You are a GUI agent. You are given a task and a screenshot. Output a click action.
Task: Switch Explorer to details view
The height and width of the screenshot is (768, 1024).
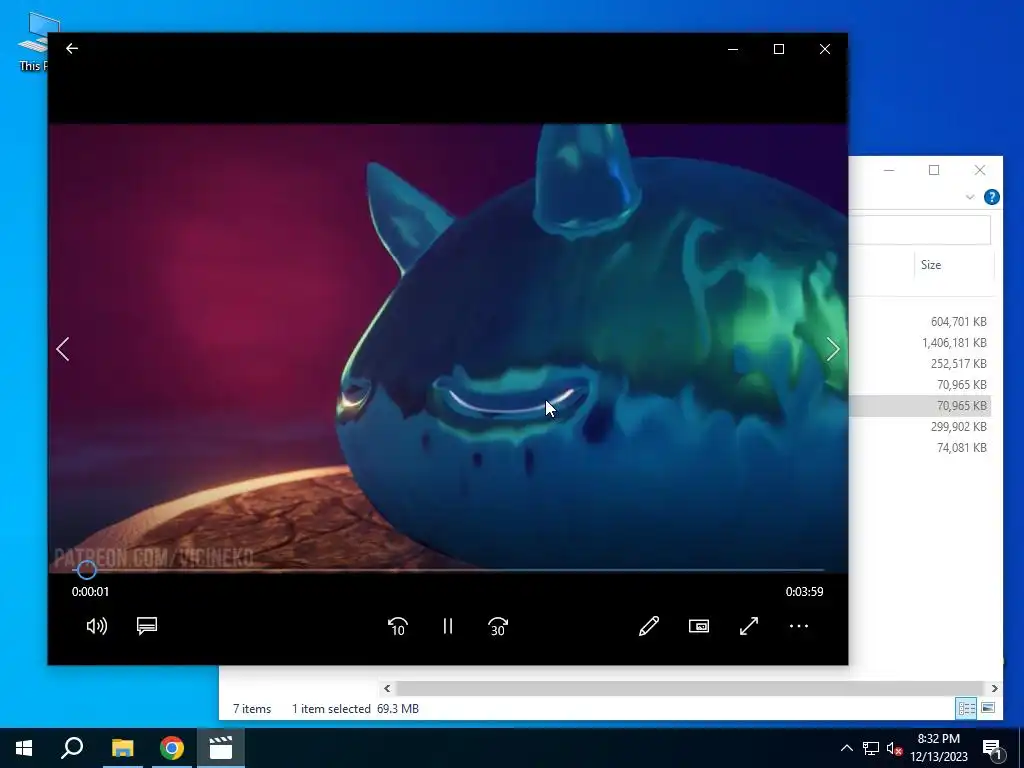point(966,709)
